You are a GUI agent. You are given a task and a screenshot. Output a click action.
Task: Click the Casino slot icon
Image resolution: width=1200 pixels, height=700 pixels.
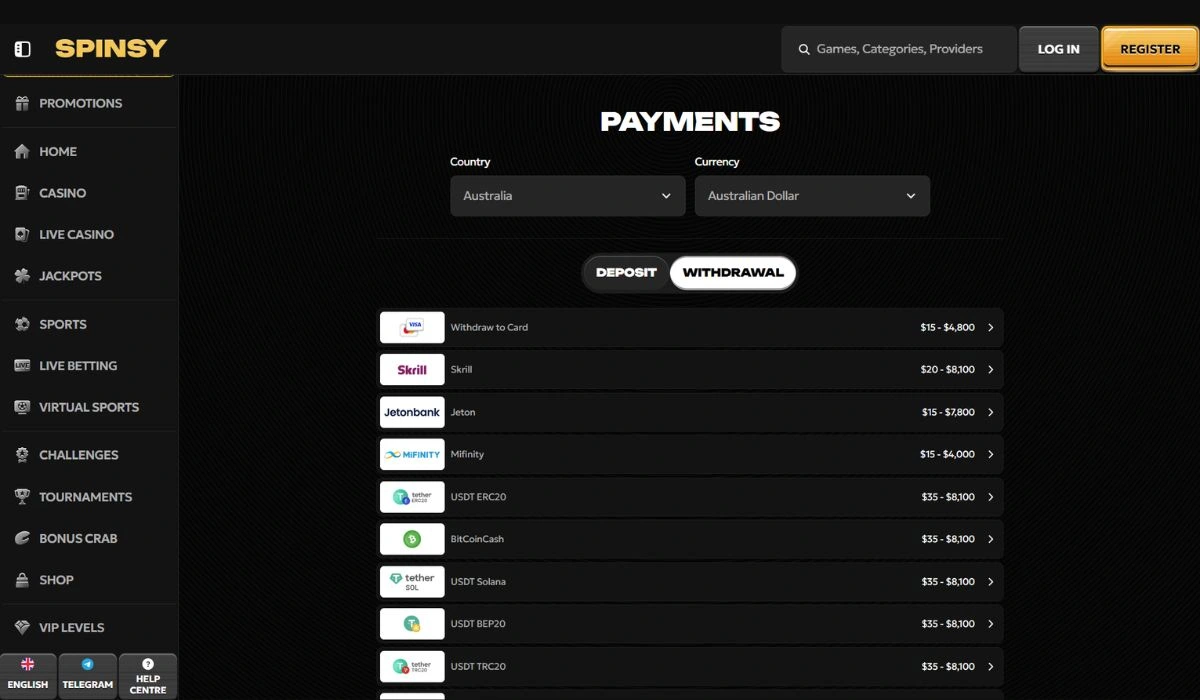click(22, 193)
